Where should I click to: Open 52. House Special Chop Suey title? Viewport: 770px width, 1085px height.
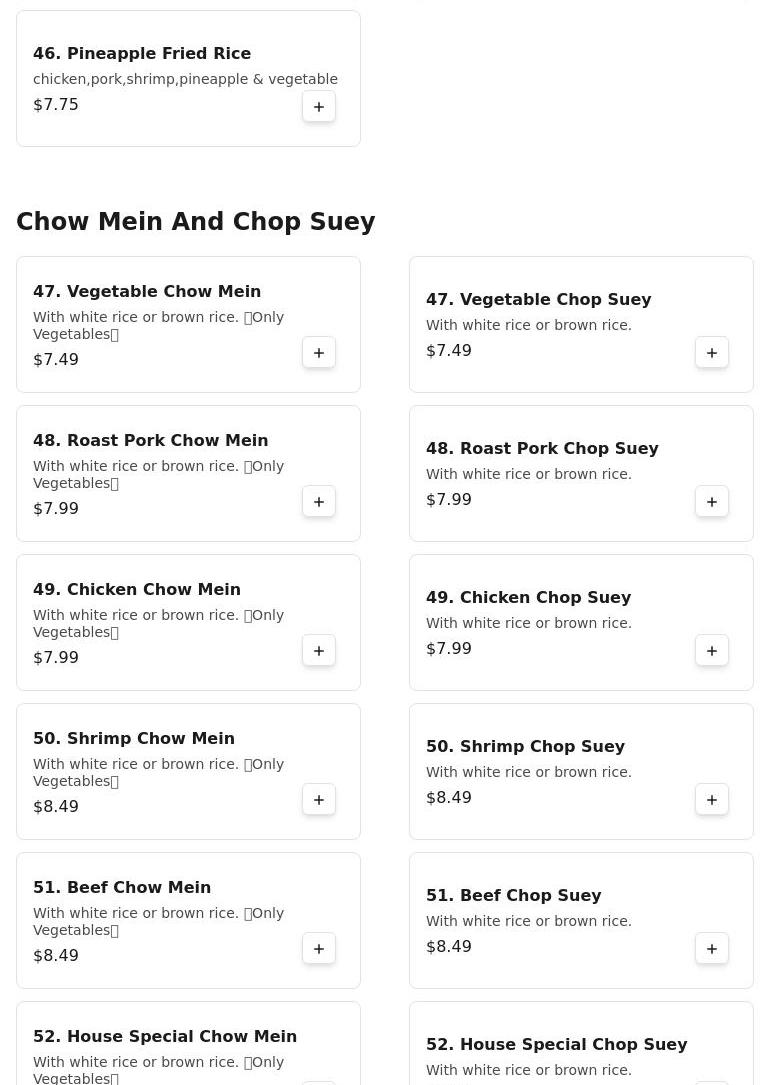click(x=557, y=1044)
